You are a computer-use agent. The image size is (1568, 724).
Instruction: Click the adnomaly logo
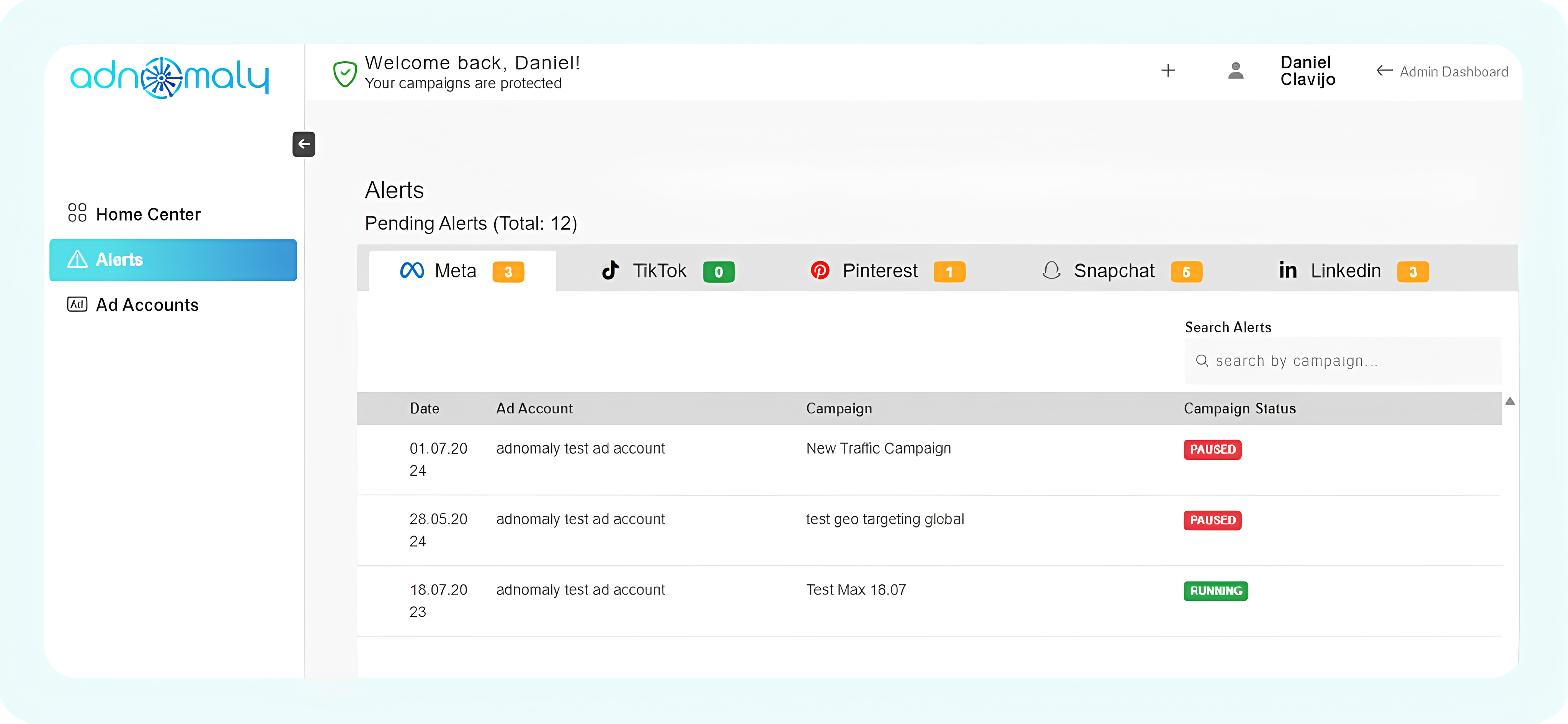coord(169,77)
